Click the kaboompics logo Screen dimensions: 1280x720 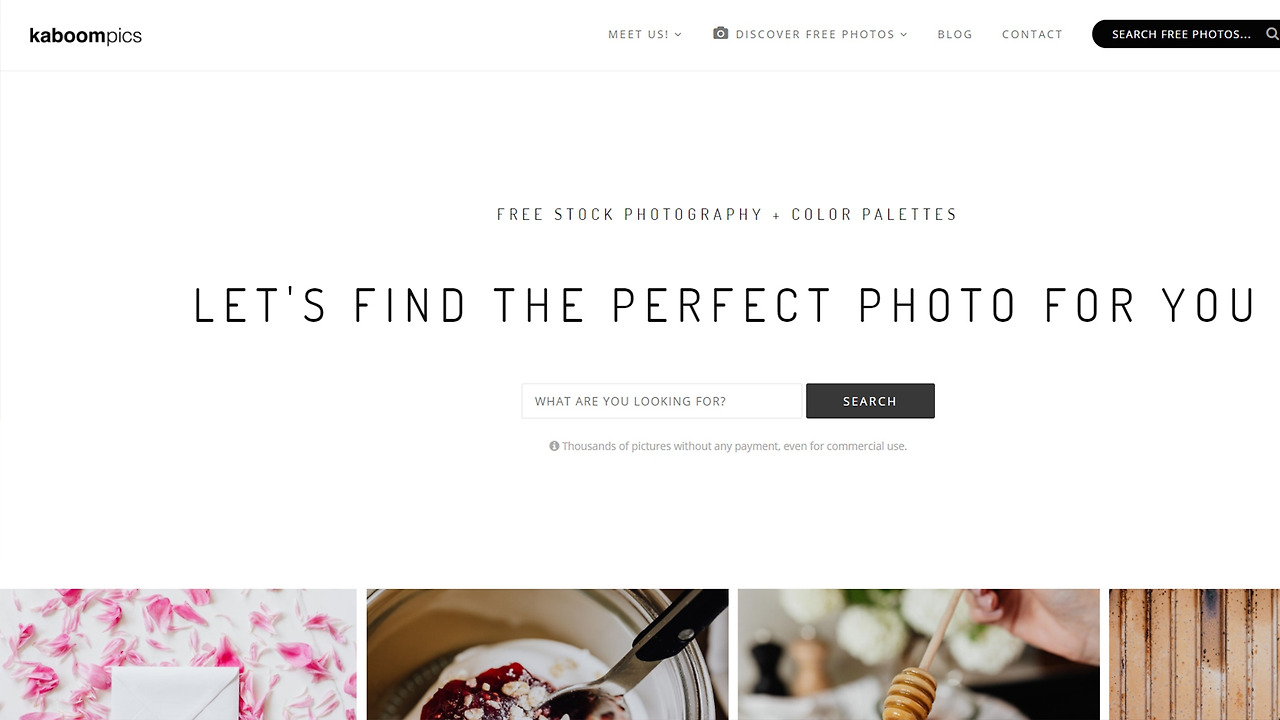pos(86,36)
